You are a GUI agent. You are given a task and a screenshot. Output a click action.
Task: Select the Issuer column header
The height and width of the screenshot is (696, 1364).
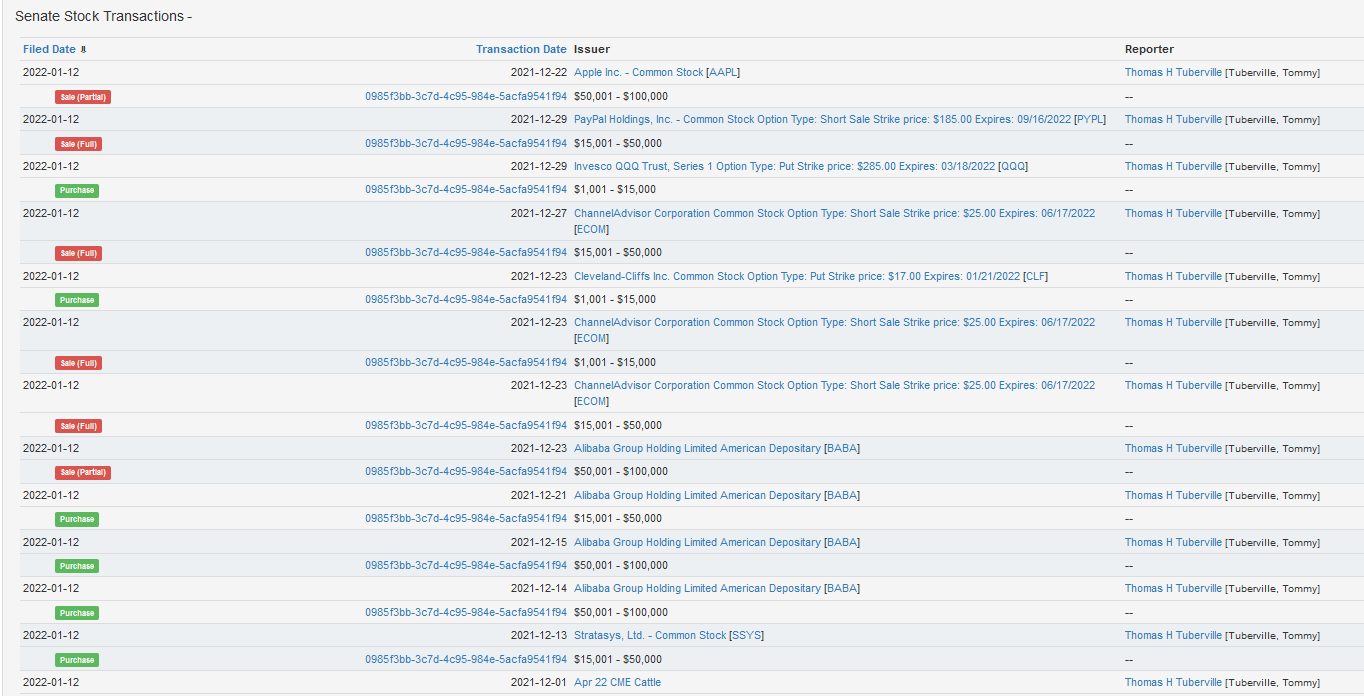(592, 49)
